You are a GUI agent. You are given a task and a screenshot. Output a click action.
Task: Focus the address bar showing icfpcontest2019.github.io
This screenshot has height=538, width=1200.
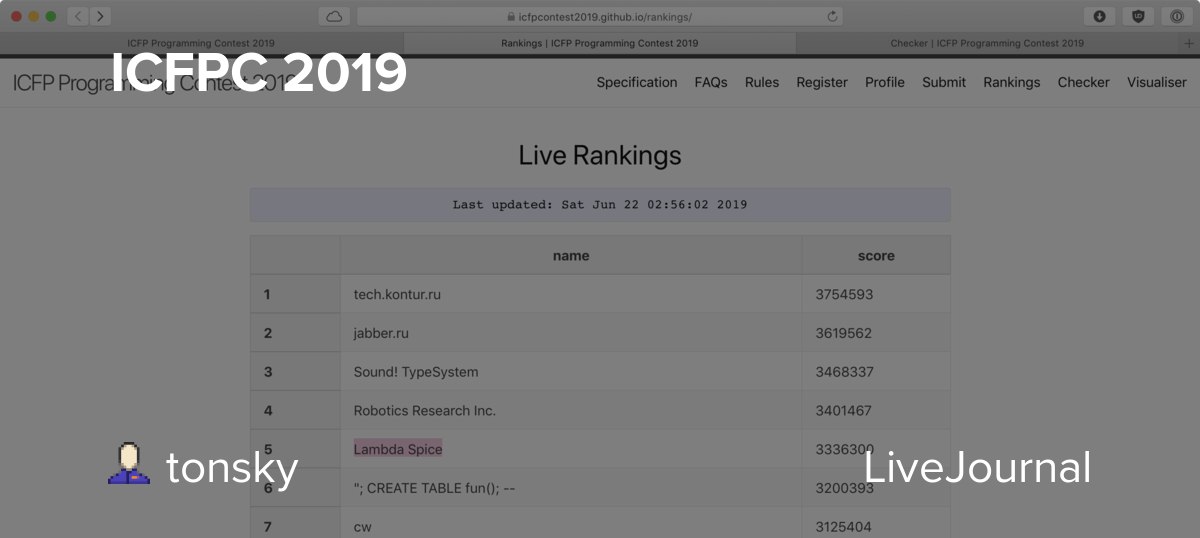(600, 16)
